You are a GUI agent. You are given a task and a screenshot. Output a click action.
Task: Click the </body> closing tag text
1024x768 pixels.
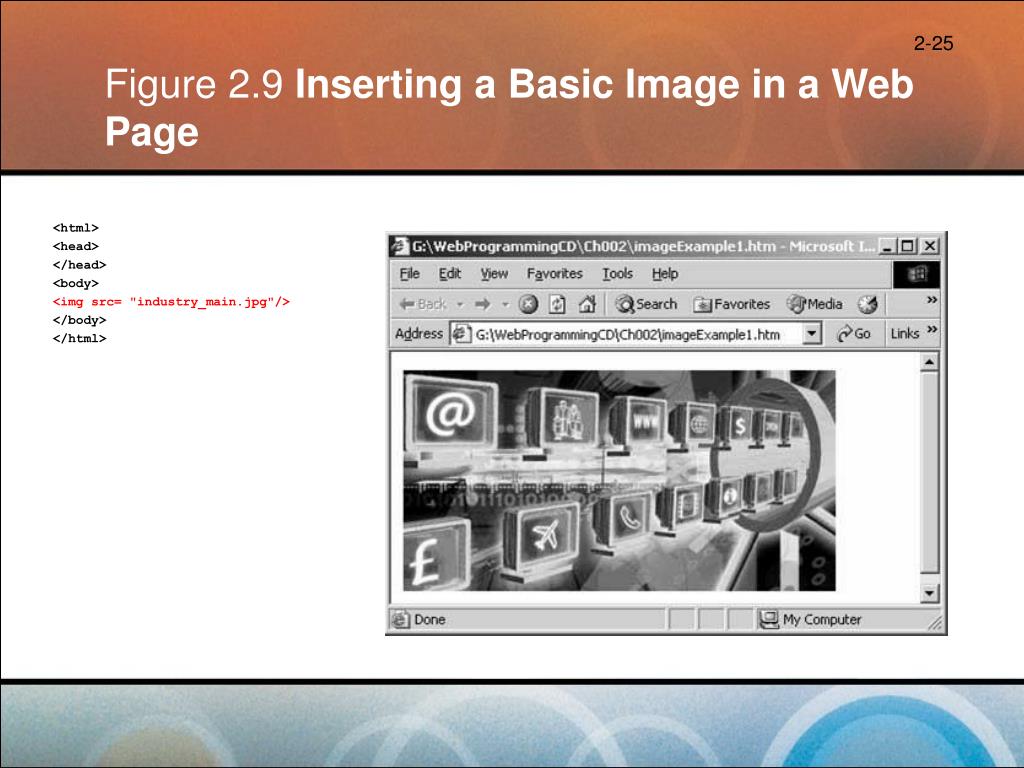pos(79,320)
